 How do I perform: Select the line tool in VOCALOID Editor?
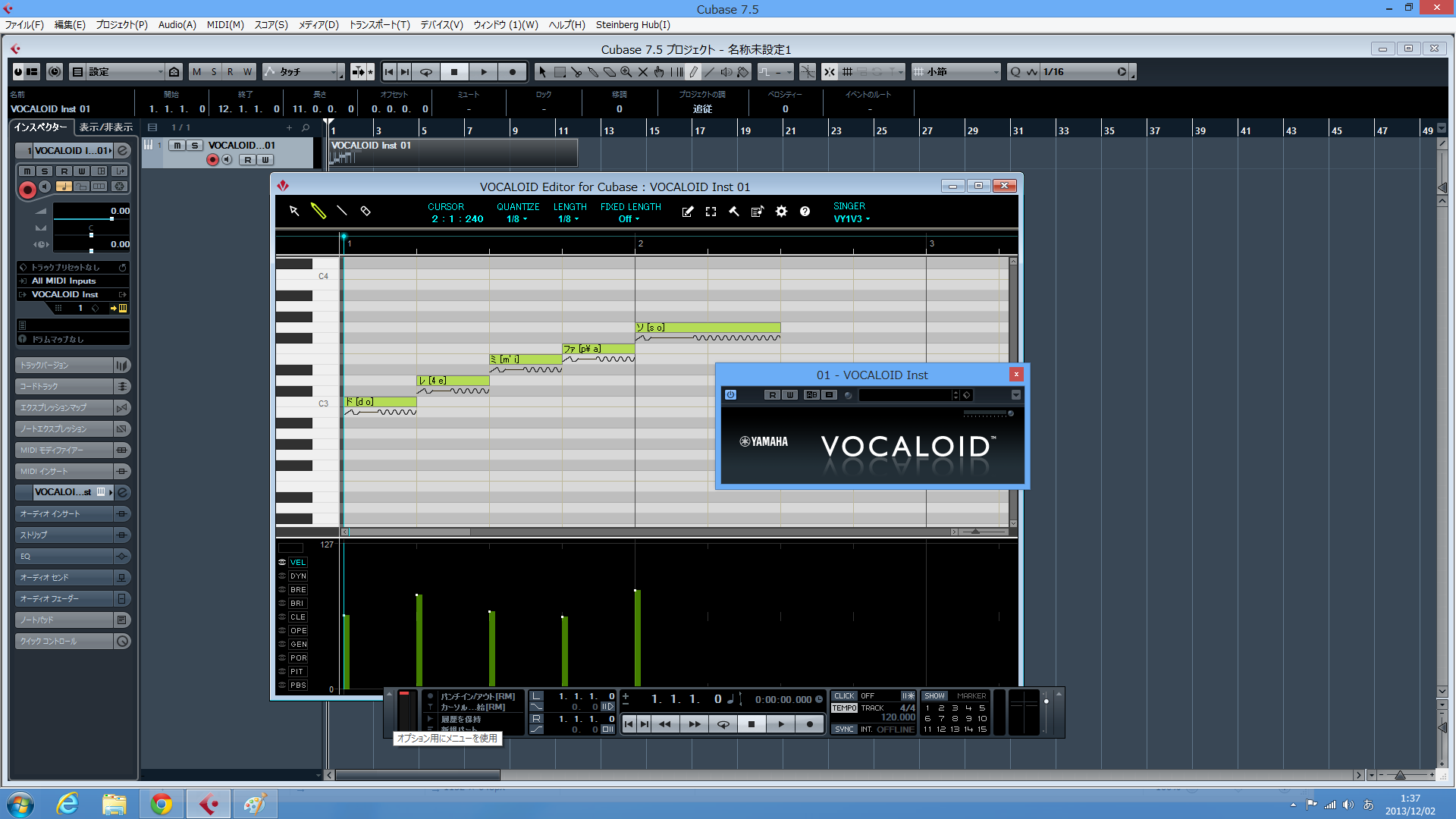(x=342, y=211)
